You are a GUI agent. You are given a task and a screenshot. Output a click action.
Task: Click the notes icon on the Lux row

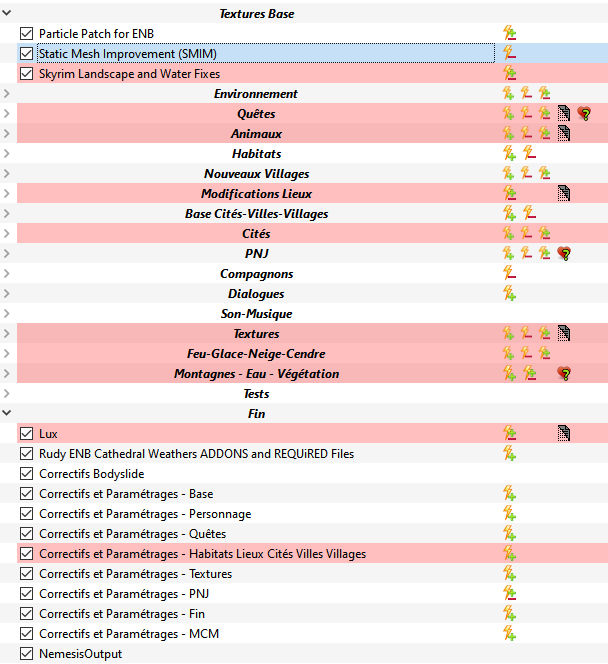coord(564,434)
